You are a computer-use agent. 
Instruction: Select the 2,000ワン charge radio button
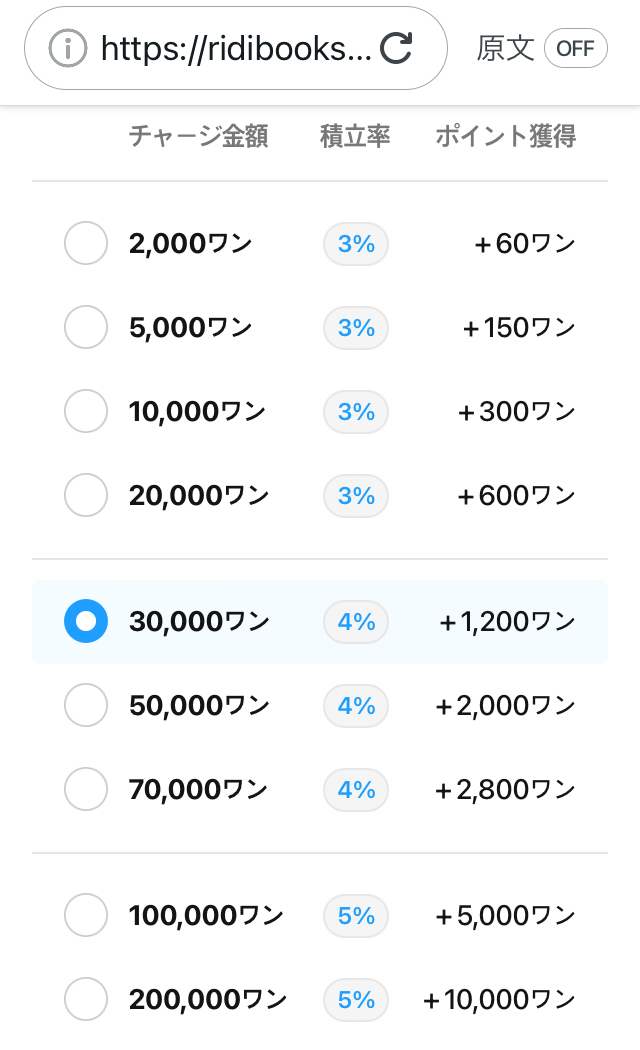click(x=86, y=243)
